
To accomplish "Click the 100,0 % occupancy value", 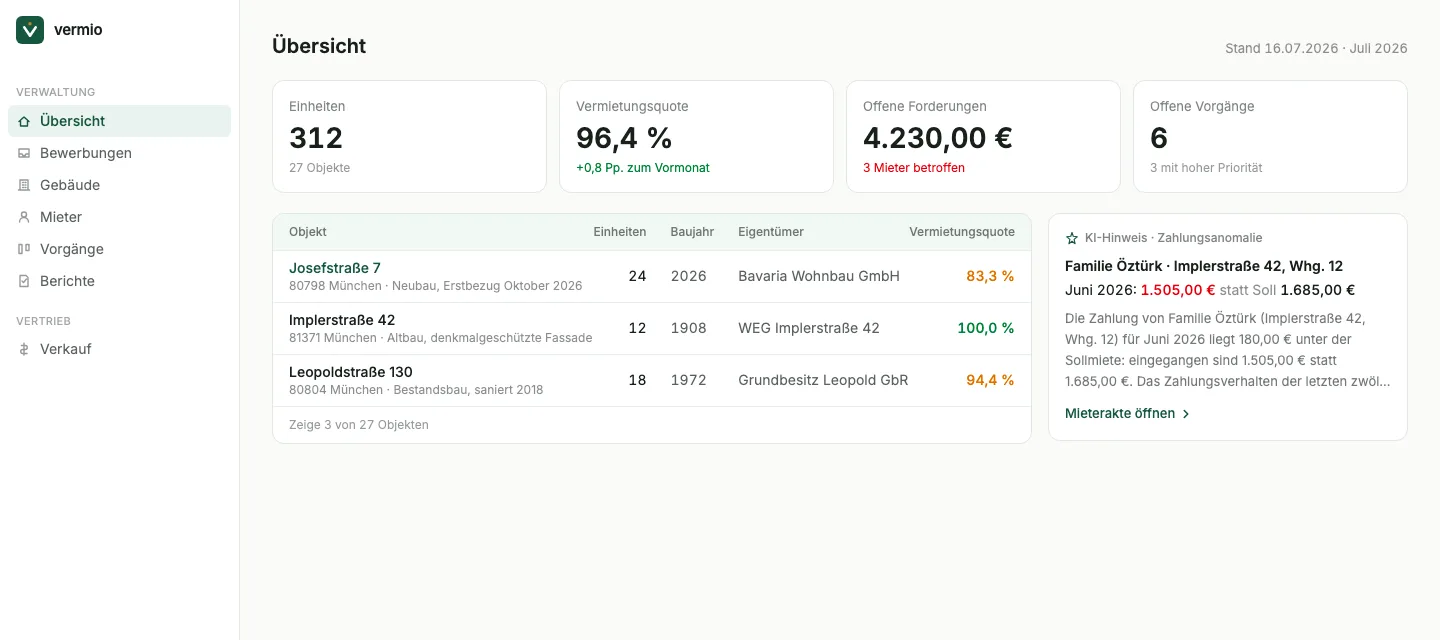I will click(x=986, y=328).
